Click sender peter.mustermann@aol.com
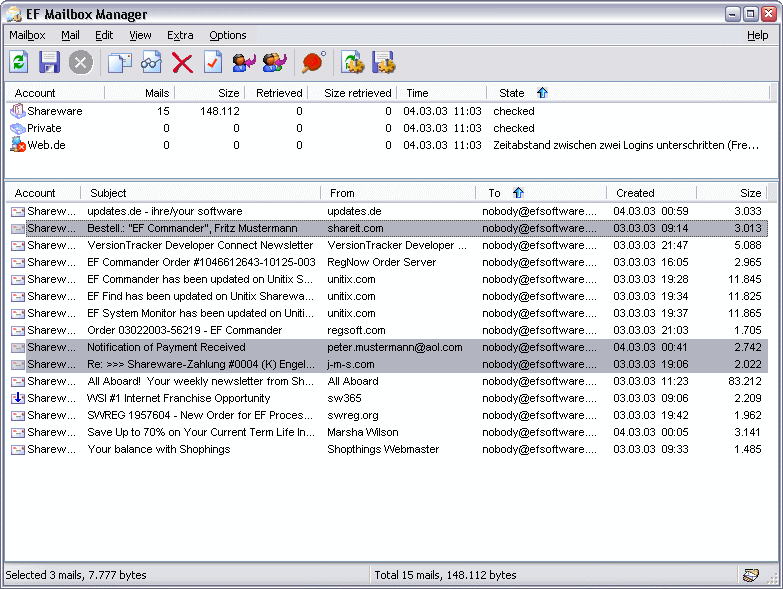Screen dimensions: 783x589 tap(395, 347)
